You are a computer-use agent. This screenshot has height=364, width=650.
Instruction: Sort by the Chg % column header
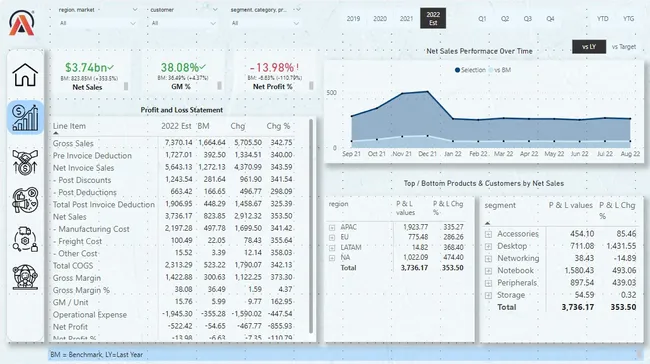tap(278, 126)
